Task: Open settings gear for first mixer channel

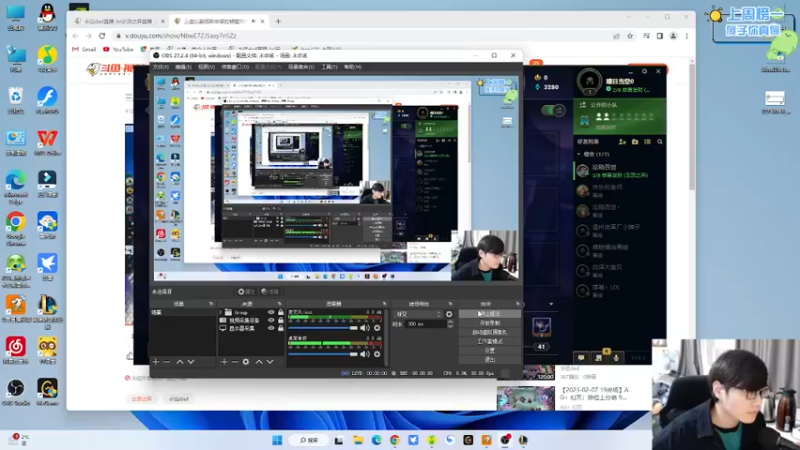Action: [x=377, y=328]
